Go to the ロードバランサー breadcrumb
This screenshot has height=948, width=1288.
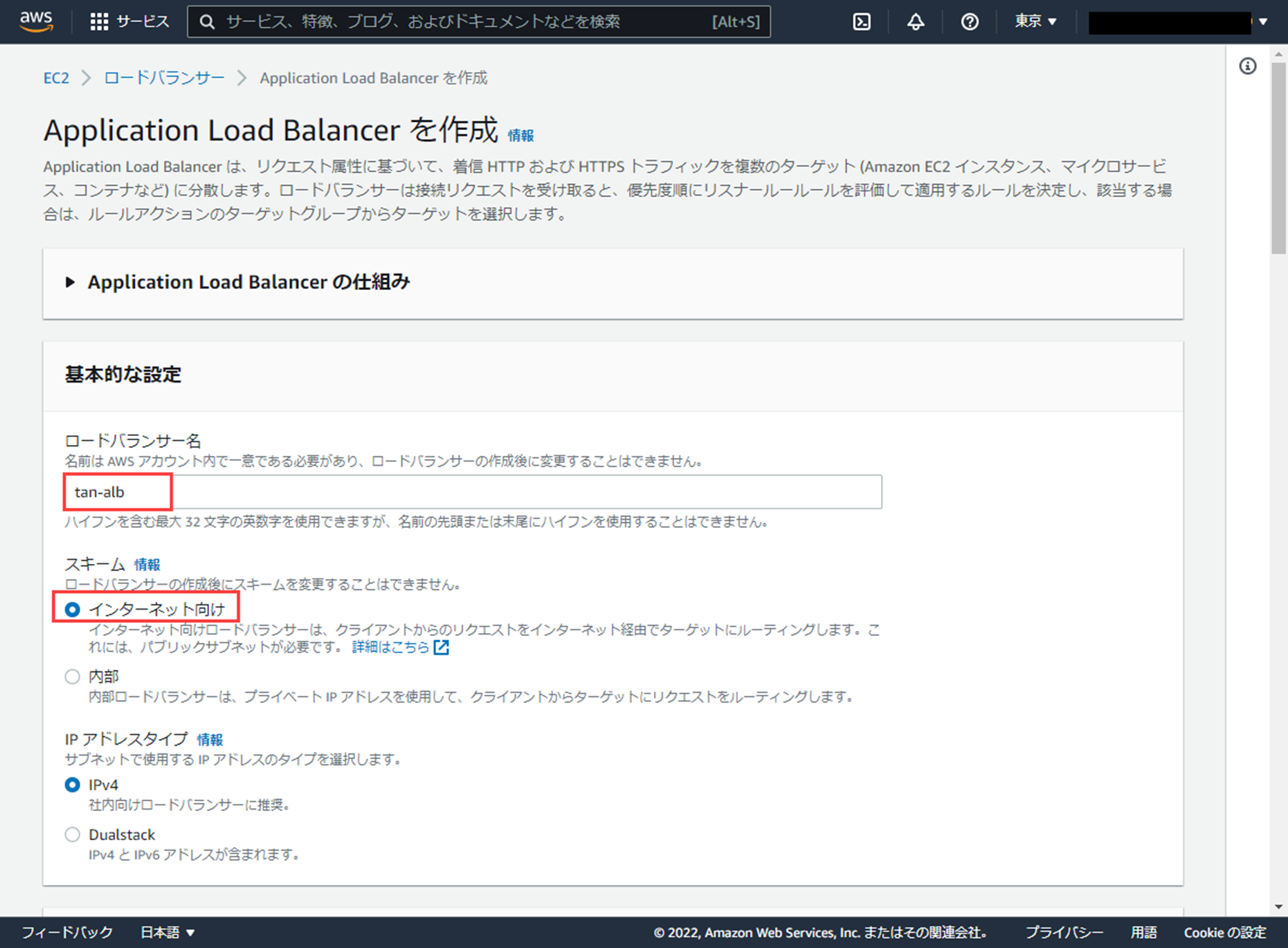164,78
